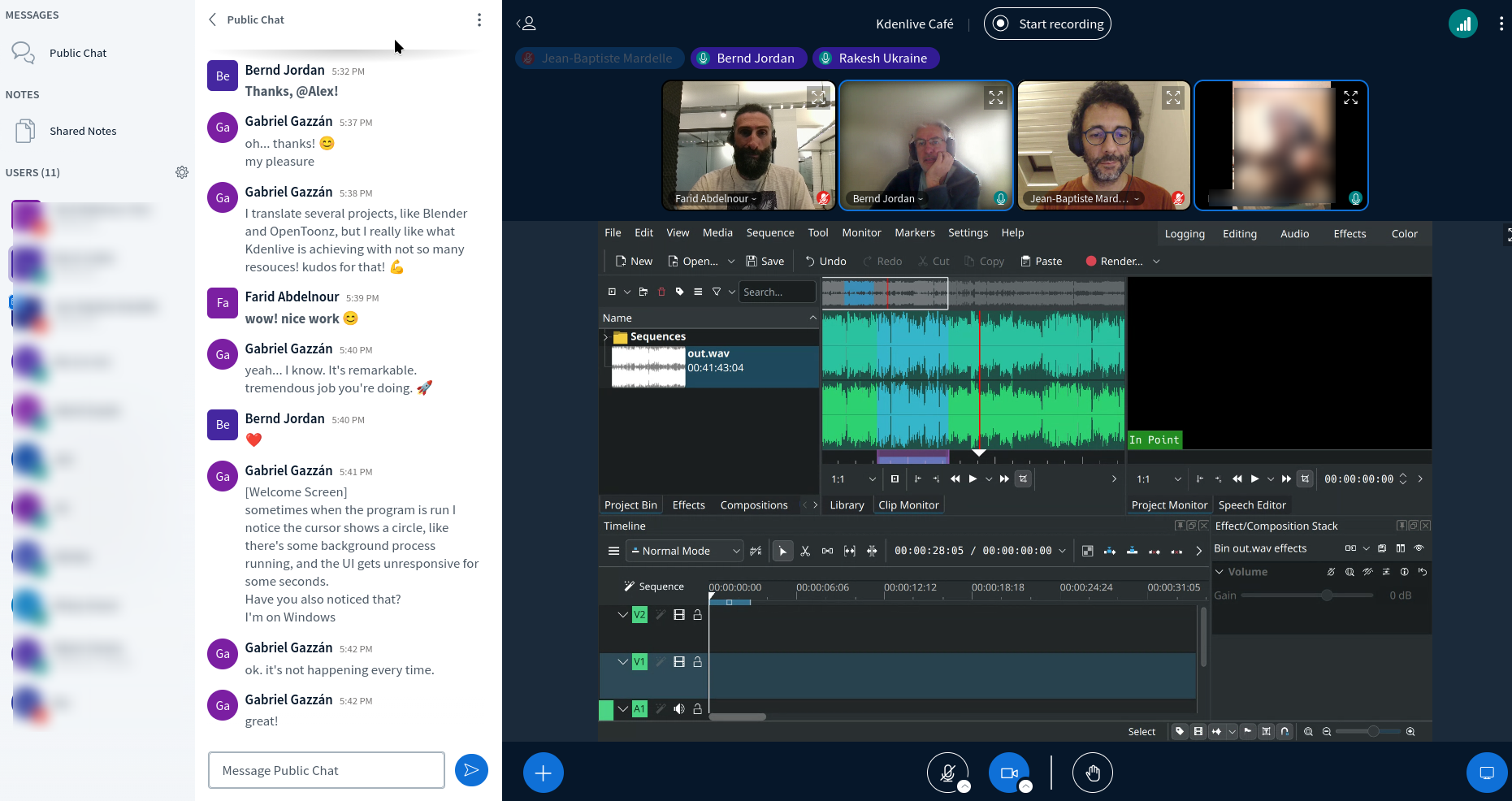Expand Farid Abdelnour's webcam to fullscreen
Image resolution: width=1512 pixels, height=801 pixels.
coord(818,97)
